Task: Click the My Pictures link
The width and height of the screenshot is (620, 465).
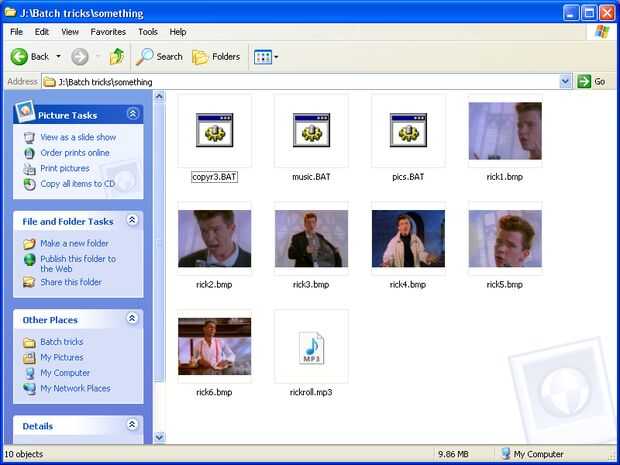Action: pyautogui.click(x=62, y=357)
